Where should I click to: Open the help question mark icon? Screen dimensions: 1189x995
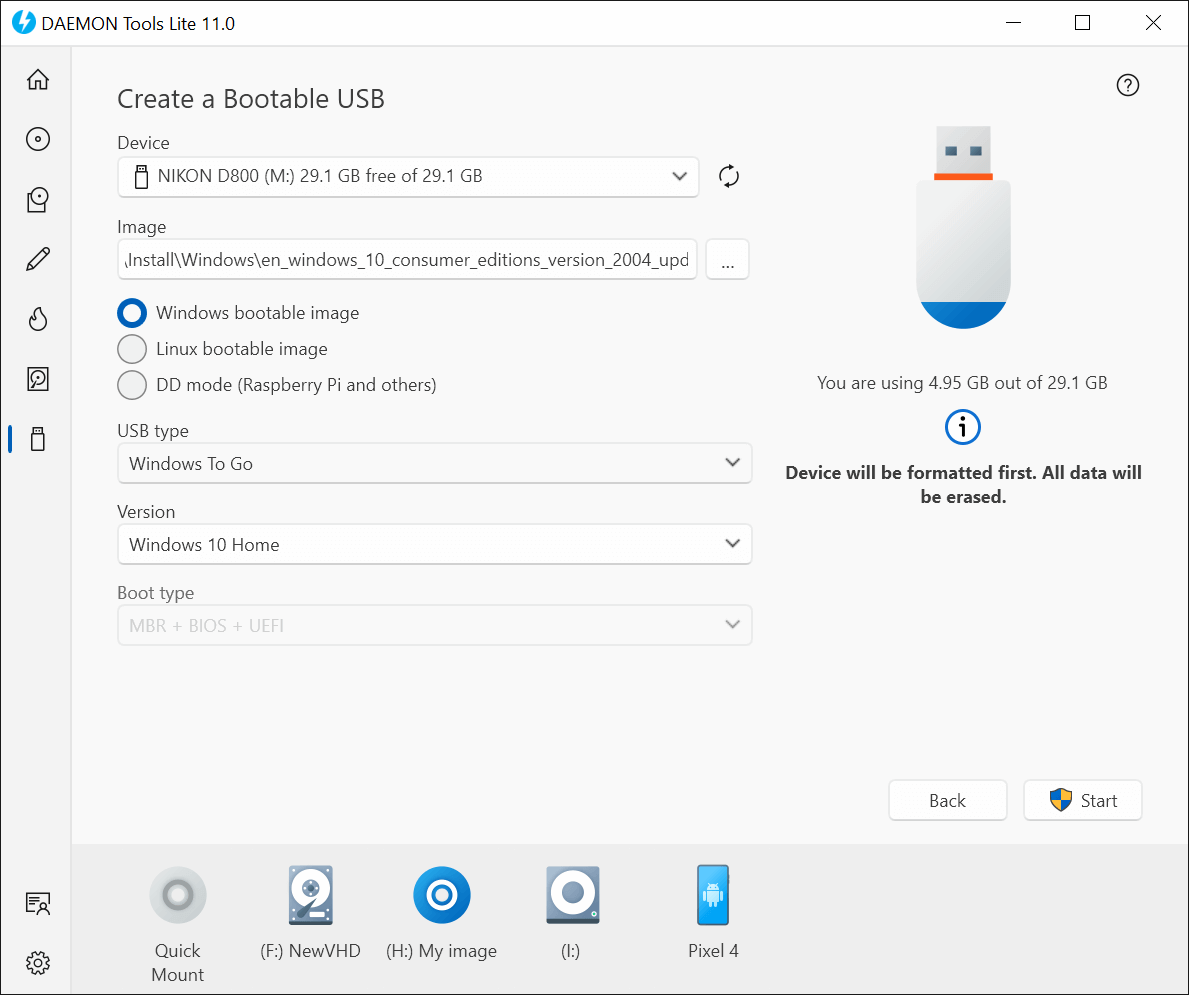pos(1128,85)
